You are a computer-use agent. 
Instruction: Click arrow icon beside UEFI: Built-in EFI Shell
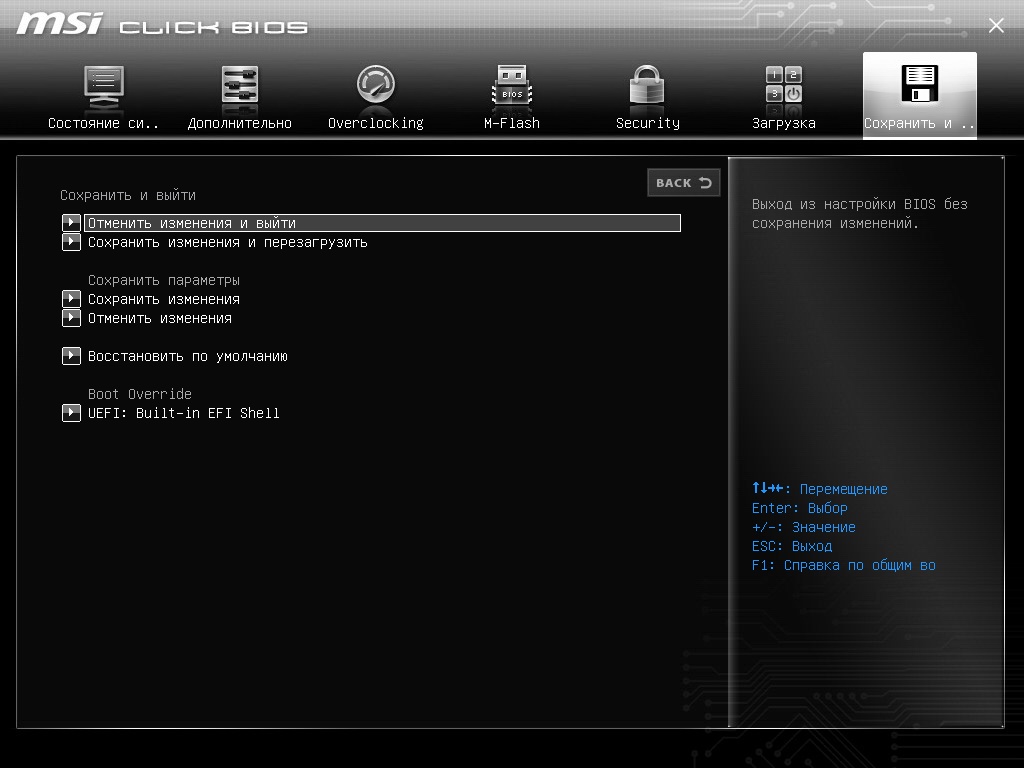pyautogui.click(x=71, y=413)
